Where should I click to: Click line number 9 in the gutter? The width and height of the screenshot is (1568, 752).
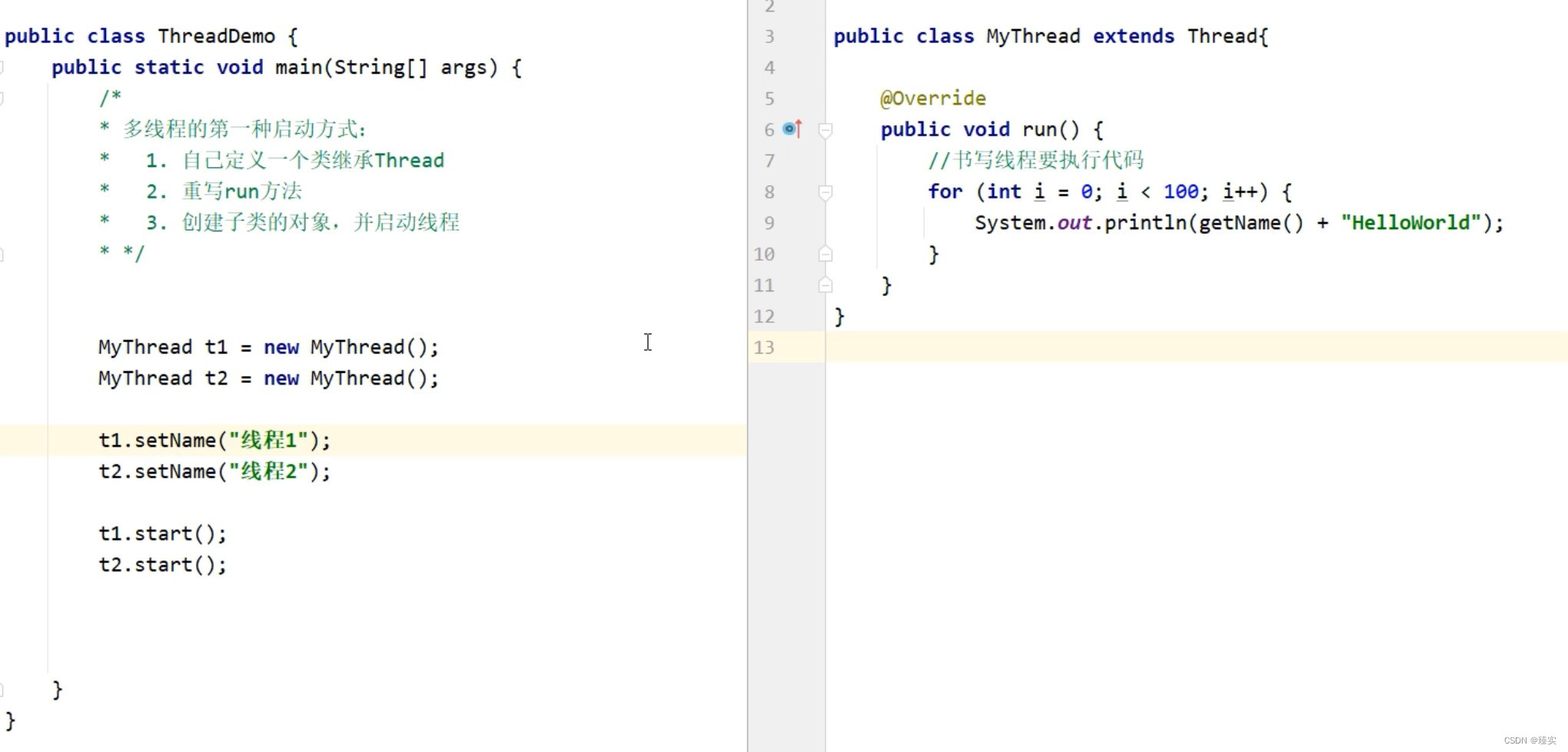[769, 223]
